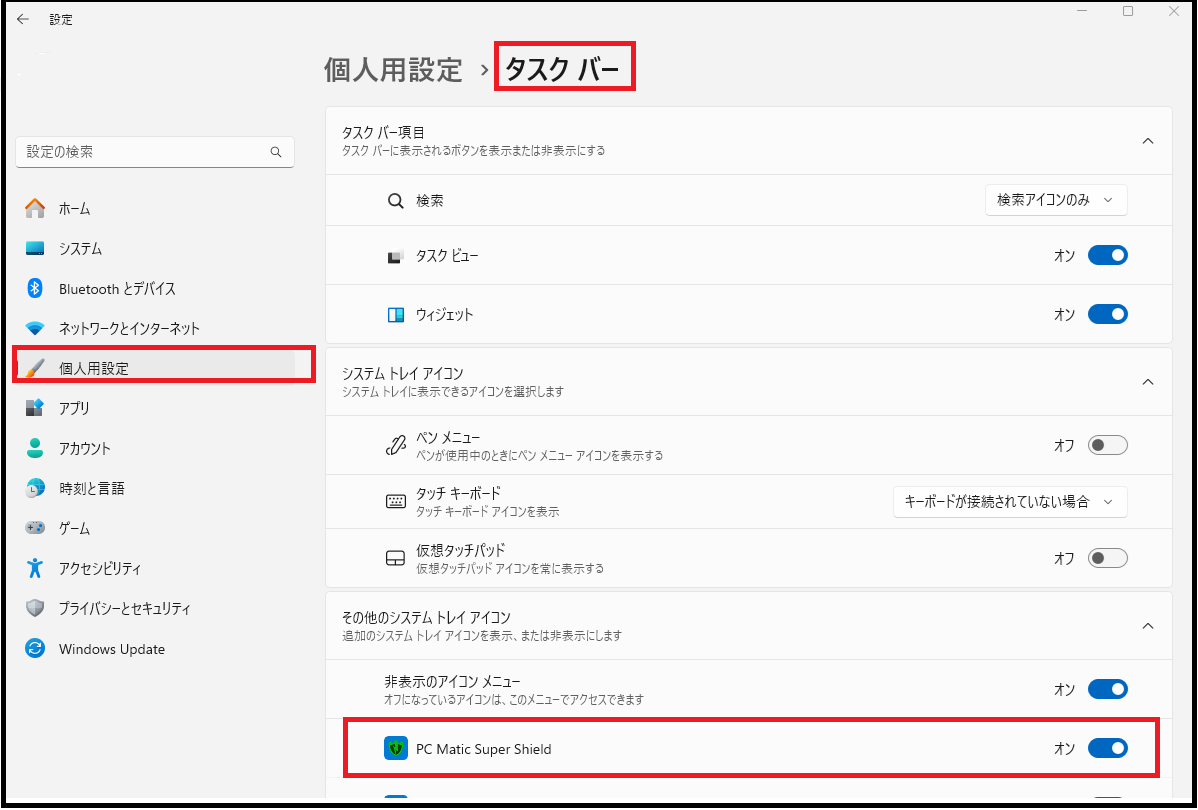The image size is (1198, 810).
Task: Click the search magnifier icon in 設定の検索
Action: click(x=276, y=152)
